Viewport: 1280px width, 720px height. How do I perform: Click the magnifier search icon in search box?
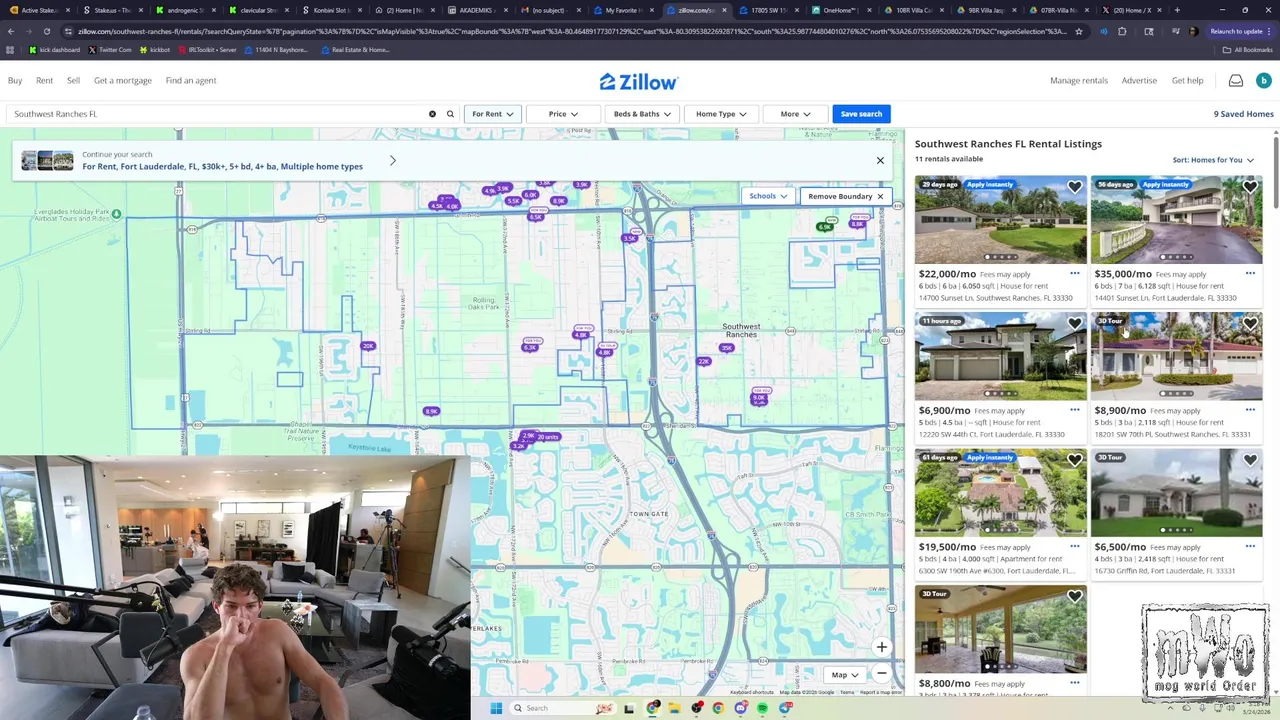click(x=450, y=114)
